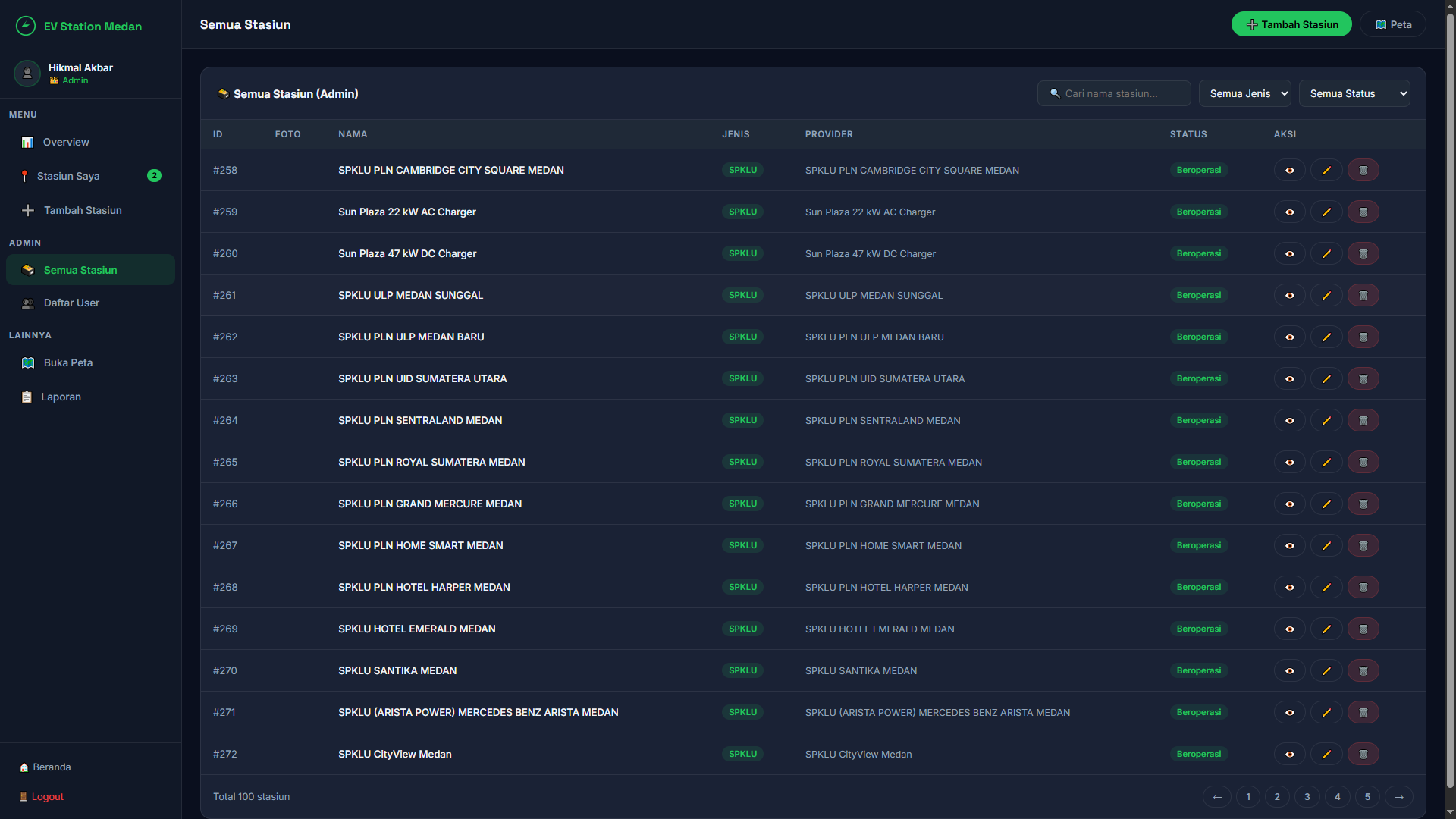View SPKLU HOTEL EMERALD MEDAN details

coord(1289,629)
